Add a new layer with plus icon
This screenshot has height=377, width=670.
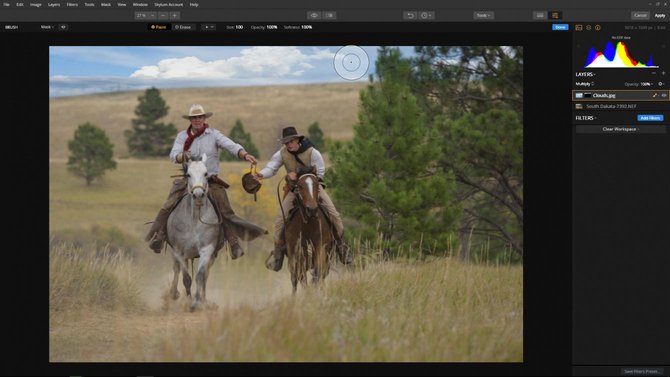tap(663, 74)
